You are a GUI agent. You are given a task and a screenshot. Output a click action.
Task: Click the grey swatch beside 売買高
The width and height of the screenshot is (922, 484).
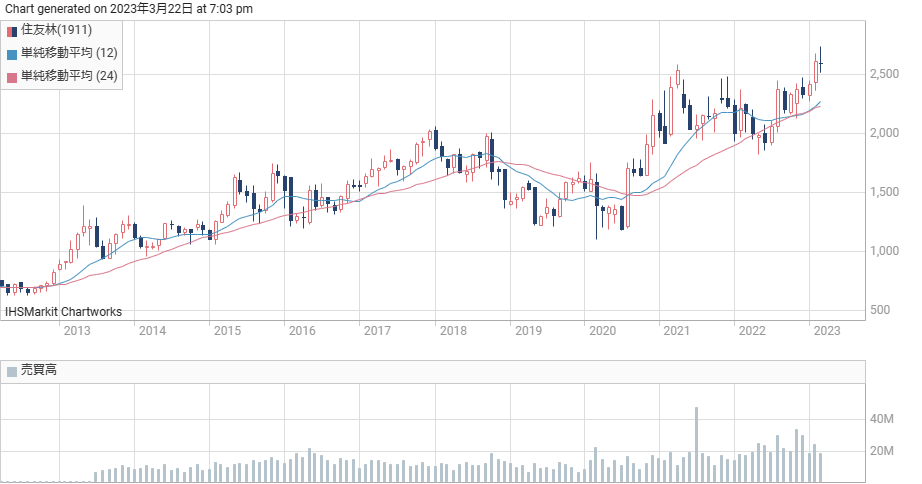(12, 372)
